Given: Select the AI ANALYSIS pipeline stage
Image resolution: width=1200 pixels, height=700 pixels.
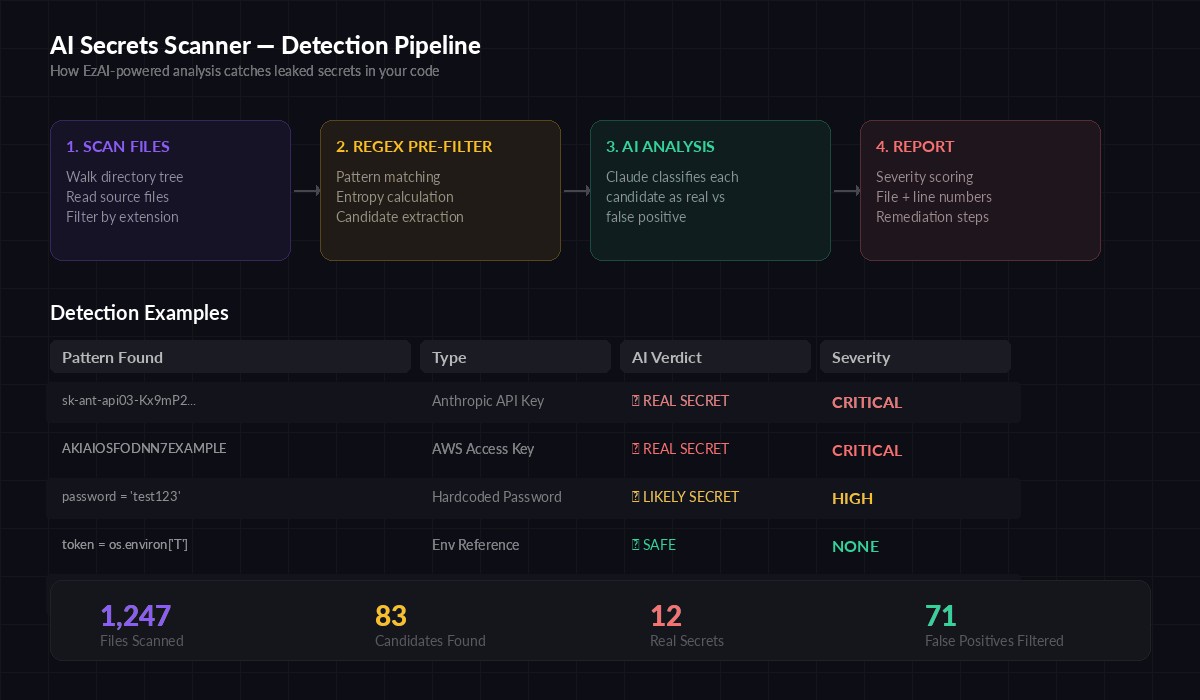Looking at the screenshot, I should [710, 190].
